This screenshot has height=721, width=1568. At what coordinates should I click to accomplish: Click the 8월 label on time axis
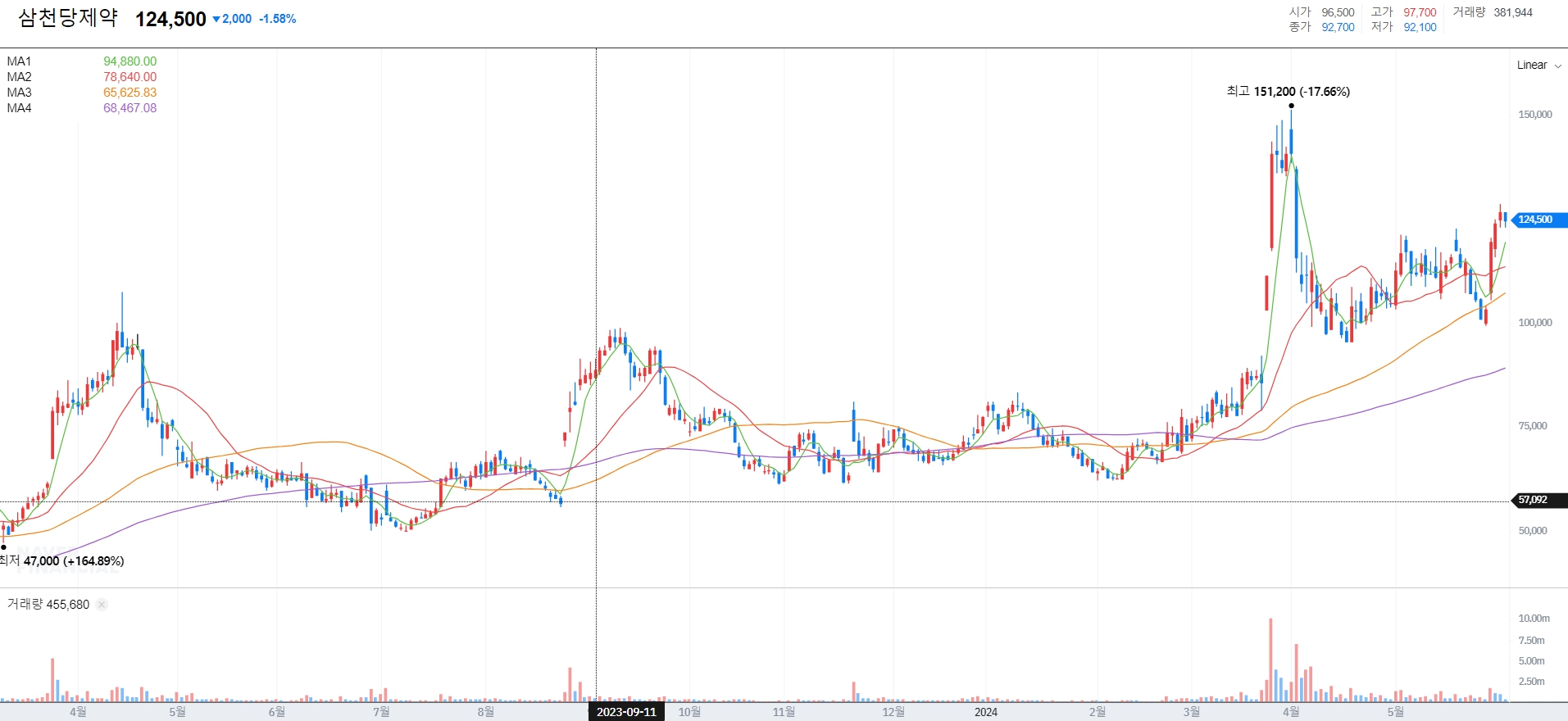click(486, 712)
